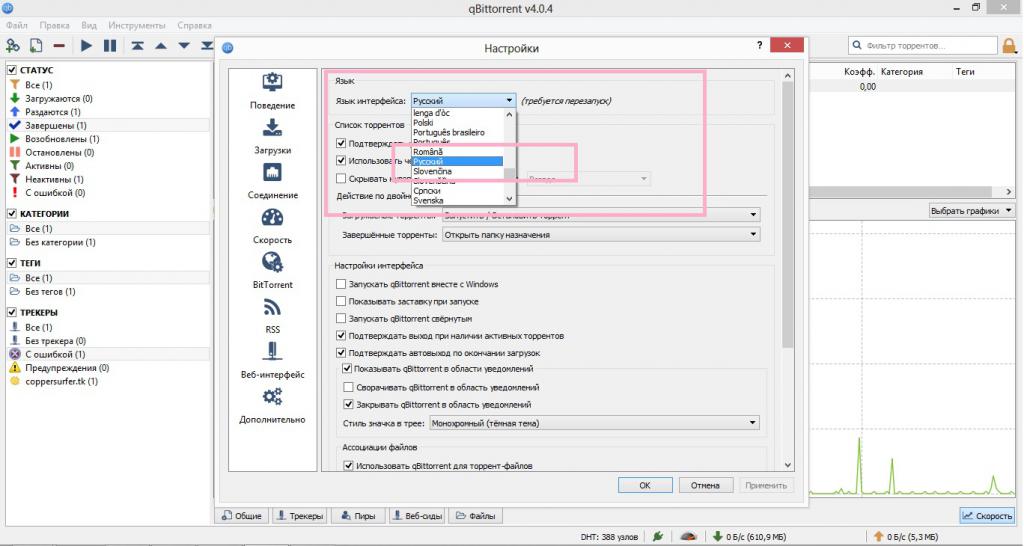This screenshot has height=546, width=1024.
Task: Enable Запускать qBittorrent свёрнутым checkbox
Action: 341,318
